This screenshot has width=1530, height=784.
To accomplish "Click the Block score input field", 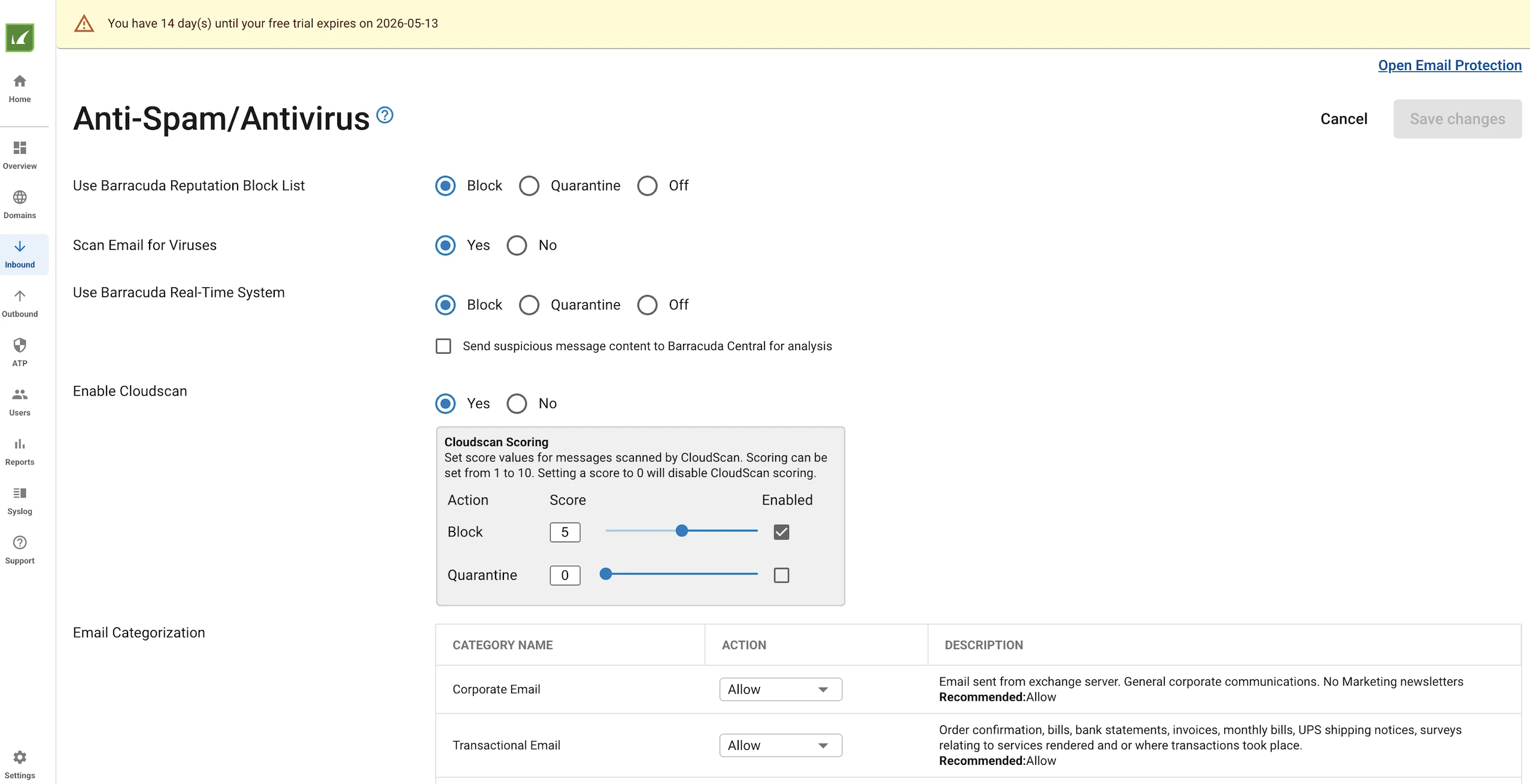I will (x=565, y=533).
